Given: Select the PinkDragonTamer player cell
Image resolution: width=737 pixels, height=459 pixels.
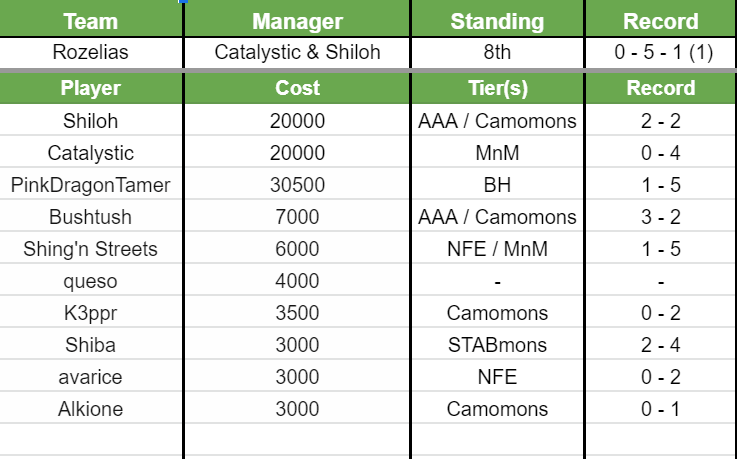Looking at the screenshot, I should pyautogui.click(x=91, y=185).
